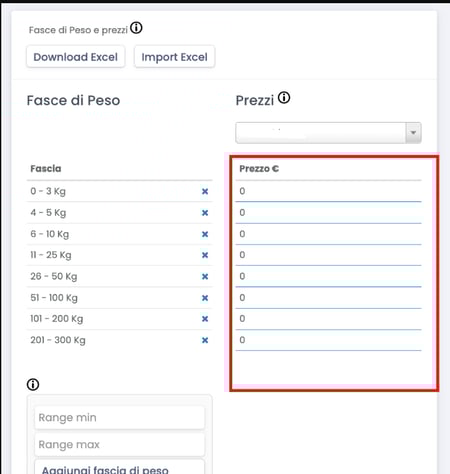This screenshot has height=474, width=450.
Task: Remove the 0 - 3 Kg weight range
Action: [205, 191]
